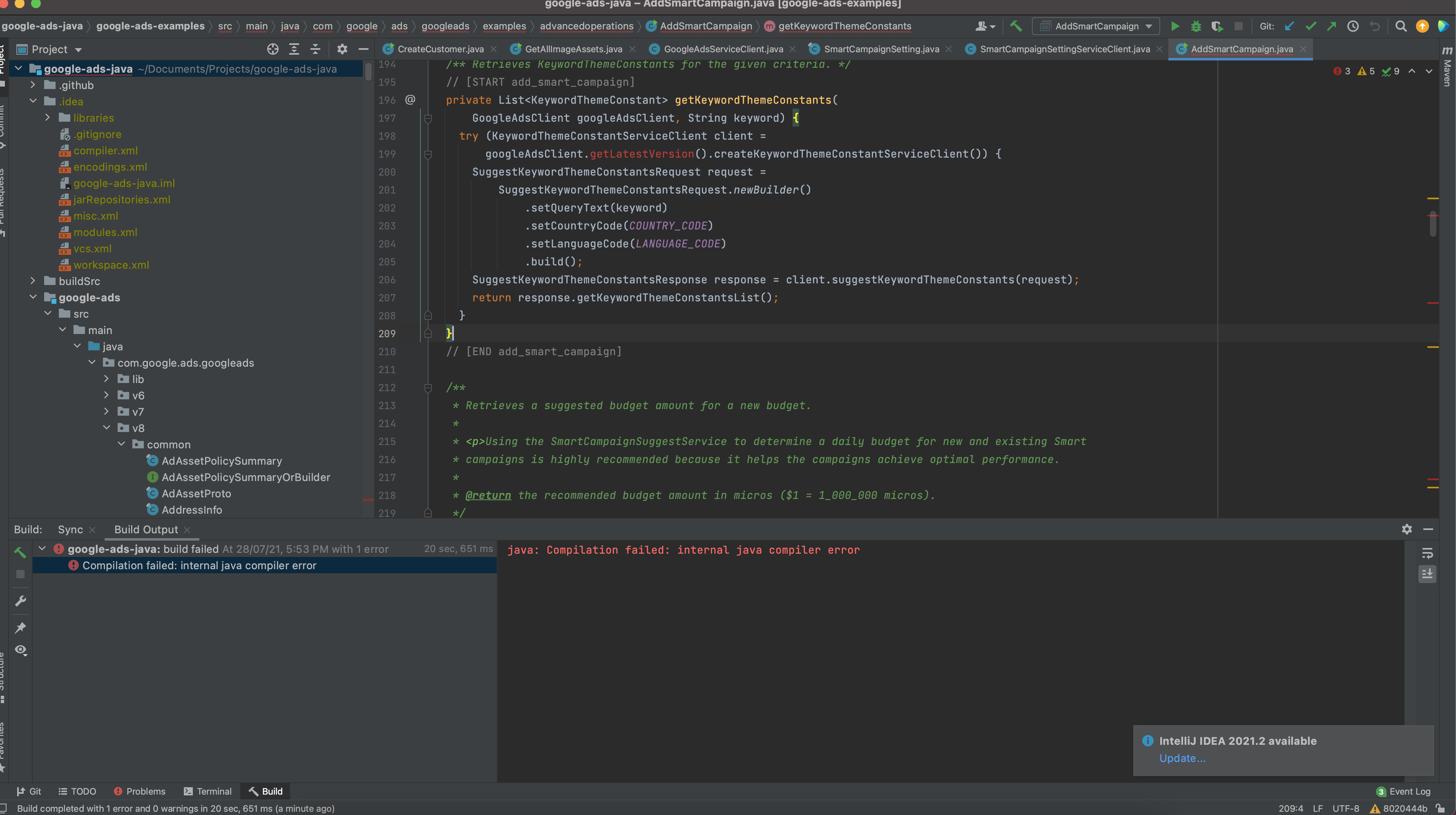Select compilation failed error entry in build tree
This screenshot has height=815, width=1456.
(x=199, y=566)
